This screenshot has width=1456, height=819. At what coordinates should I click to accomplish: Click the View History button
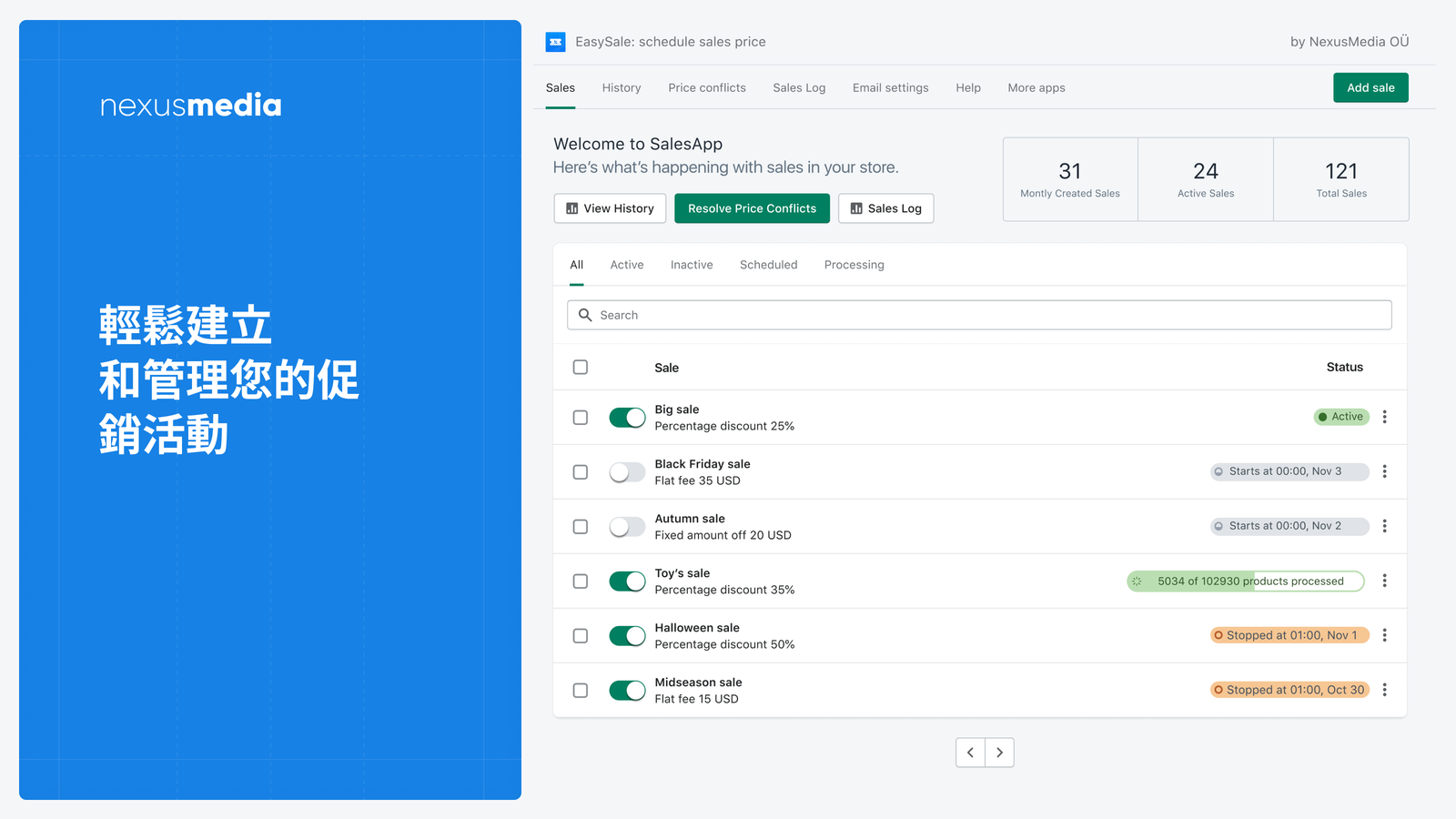point(610,208)
